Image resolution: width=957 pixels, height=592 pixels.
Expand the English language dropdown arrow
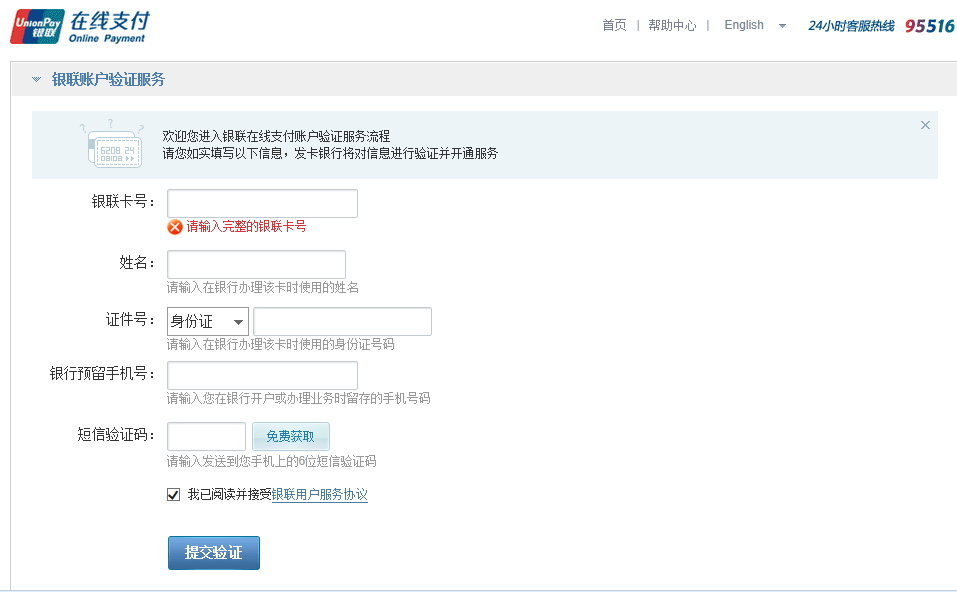[x=782, y=26]
